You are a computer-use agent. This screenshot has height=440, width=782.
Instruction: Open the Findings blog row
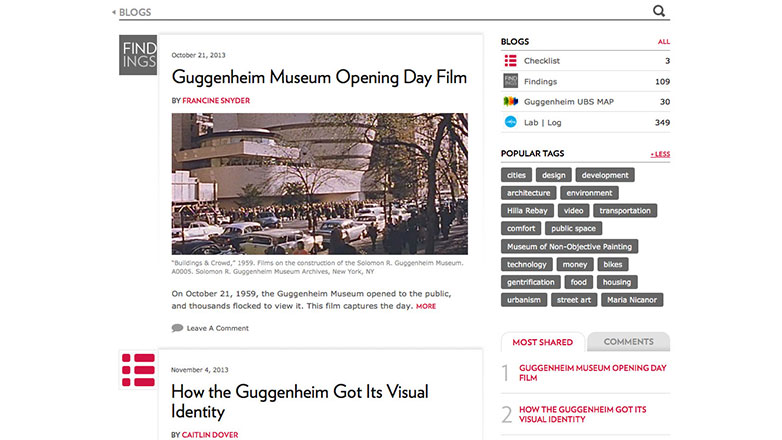point(586,81)
